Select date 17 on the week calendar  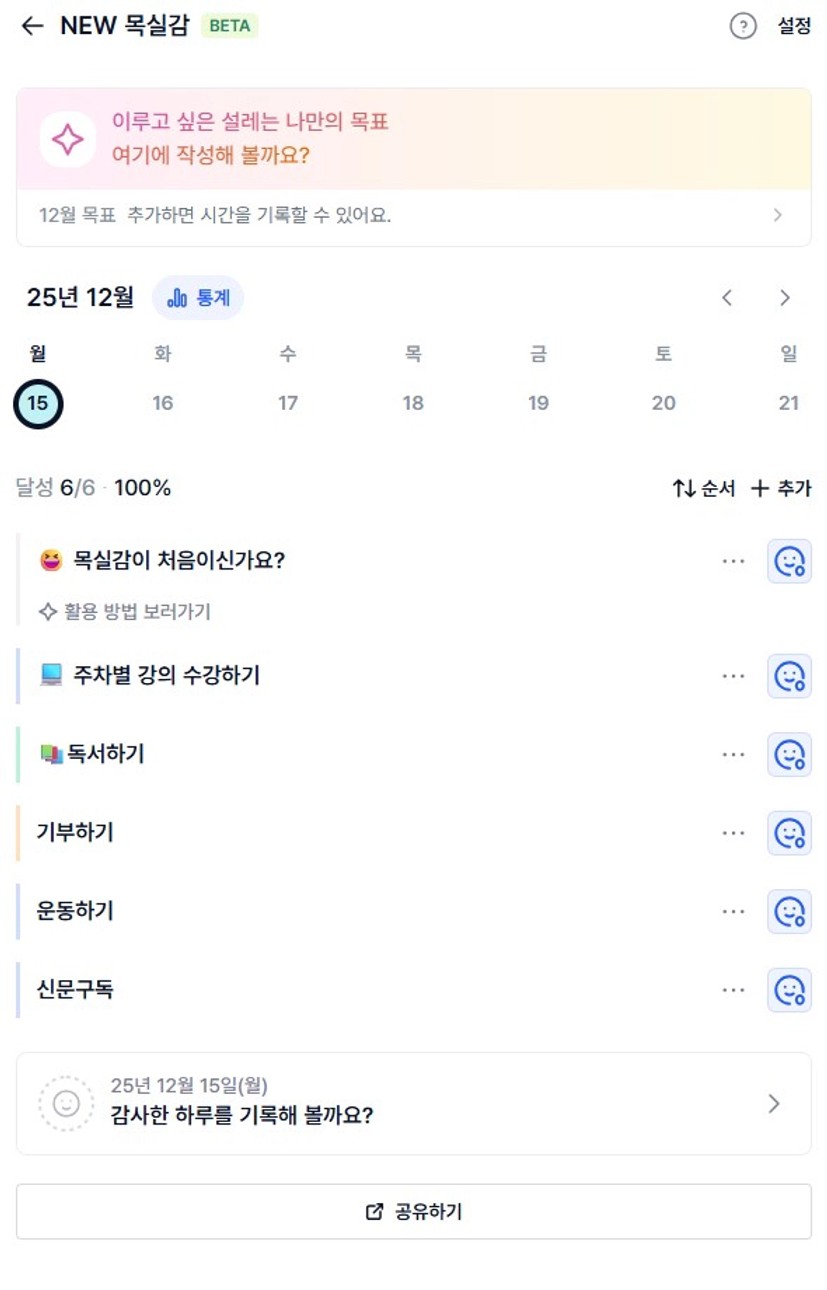point(288,403)
